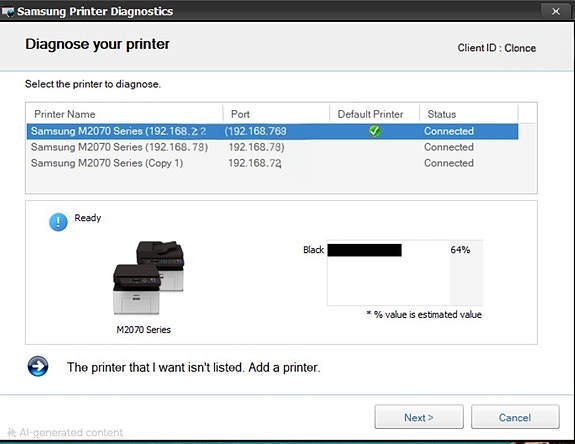Sort by the Port column header

pyautogui.click(x=276, y=114)
